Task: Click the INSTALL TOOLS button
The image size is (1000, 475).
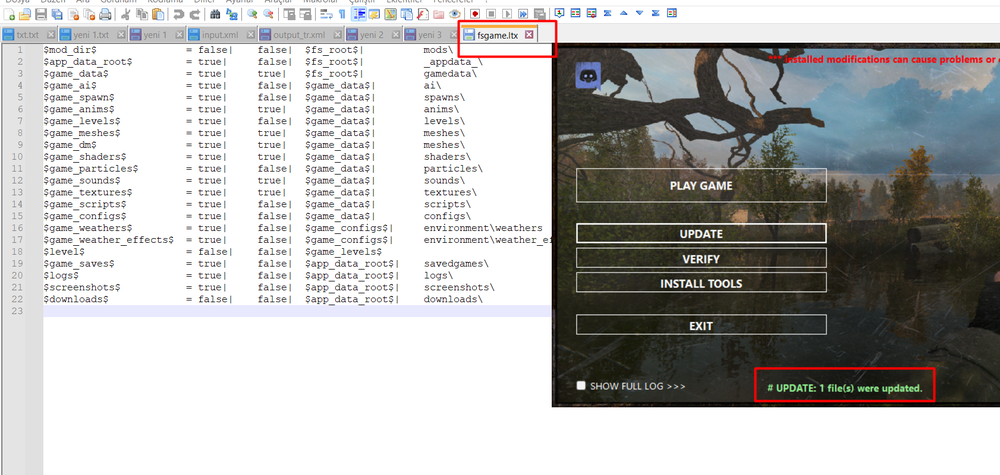Action: tap(701, 284)
